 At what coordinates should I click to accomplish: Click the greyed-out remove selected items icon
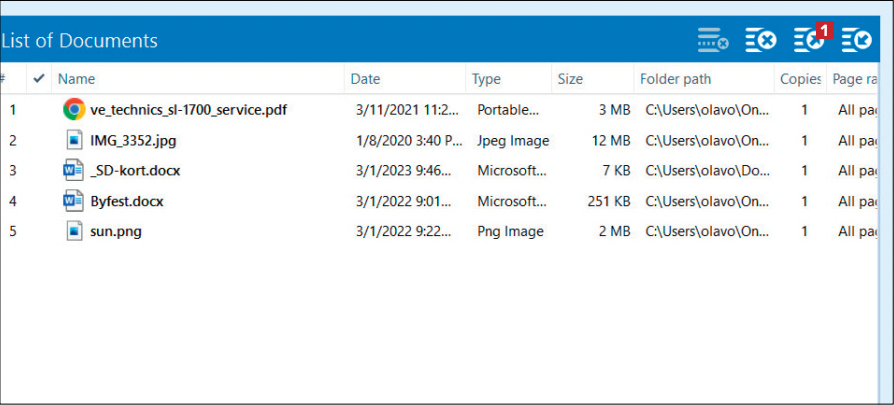click(x=712, y=40)
